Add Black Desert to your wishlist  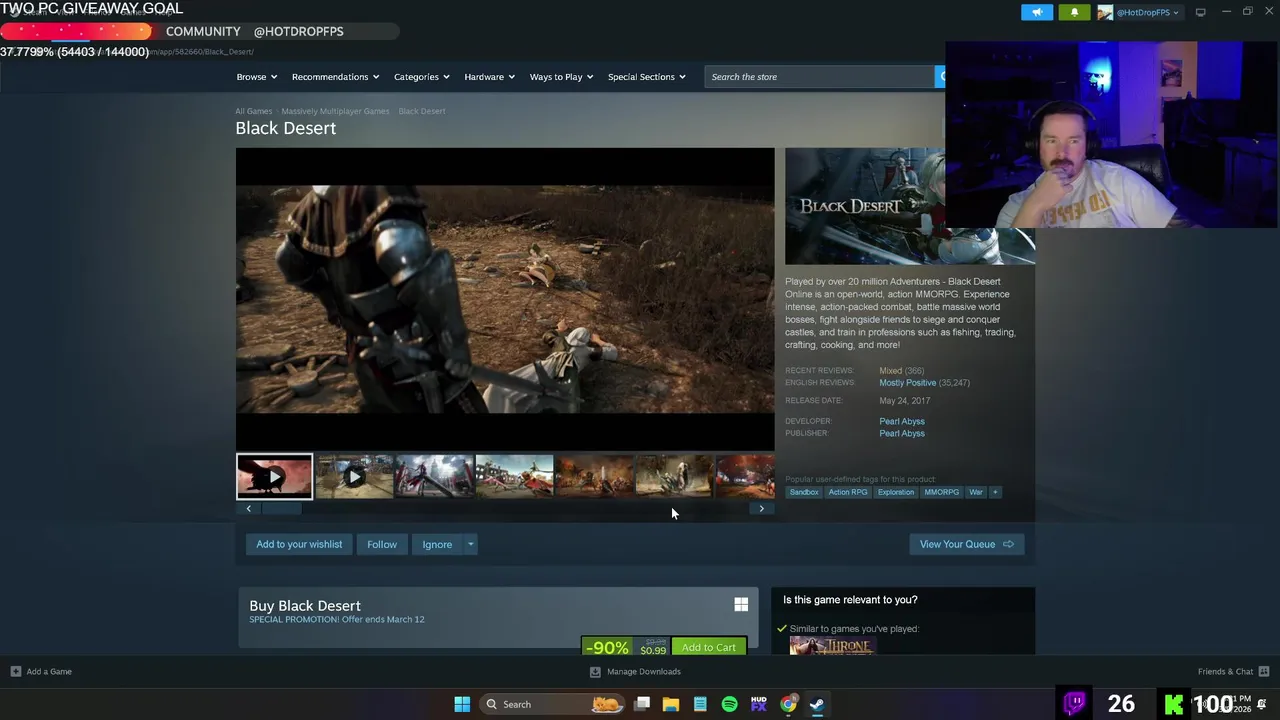coord(299,544)
